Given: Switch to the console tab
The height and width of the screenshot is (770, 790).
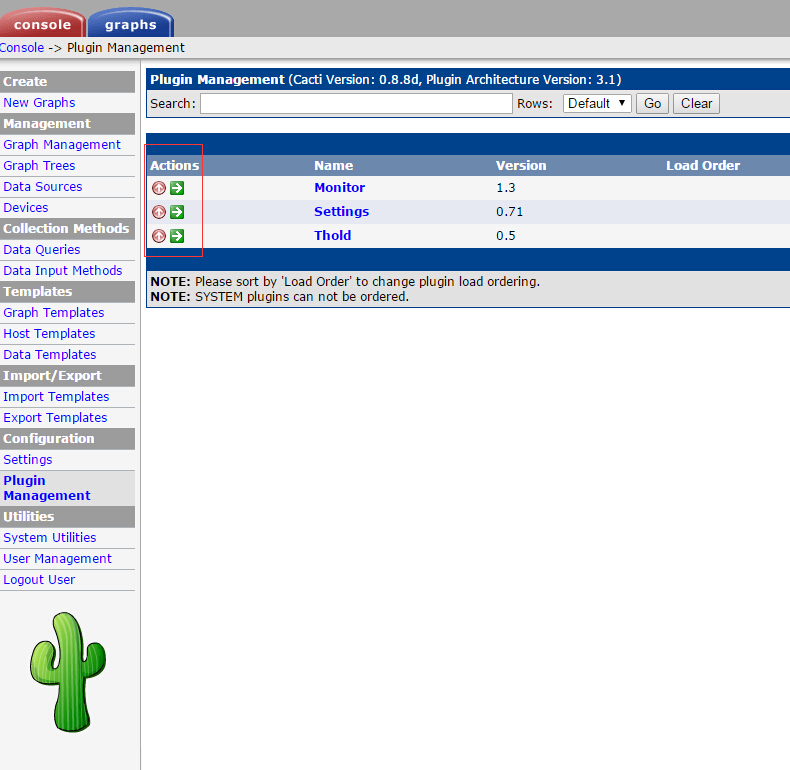Looking at the screenshot, I should pyautogui.click(x=42, y=23).
